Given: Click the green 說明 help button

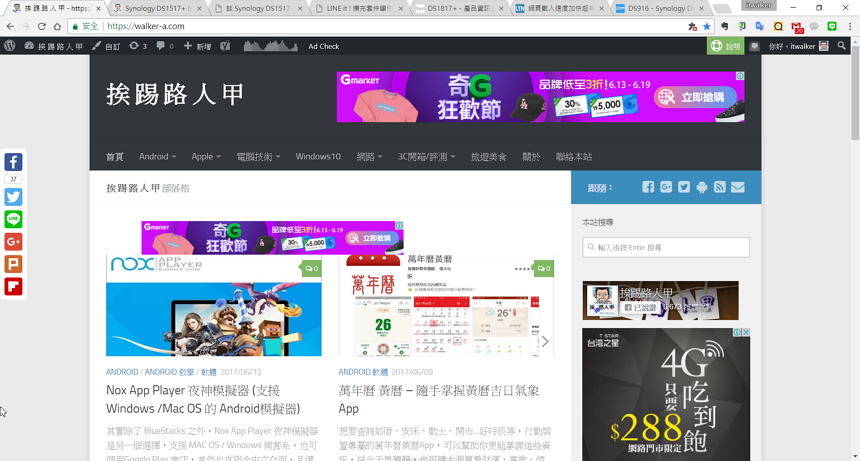Looking at the screenshot, I should coord(725,46).
